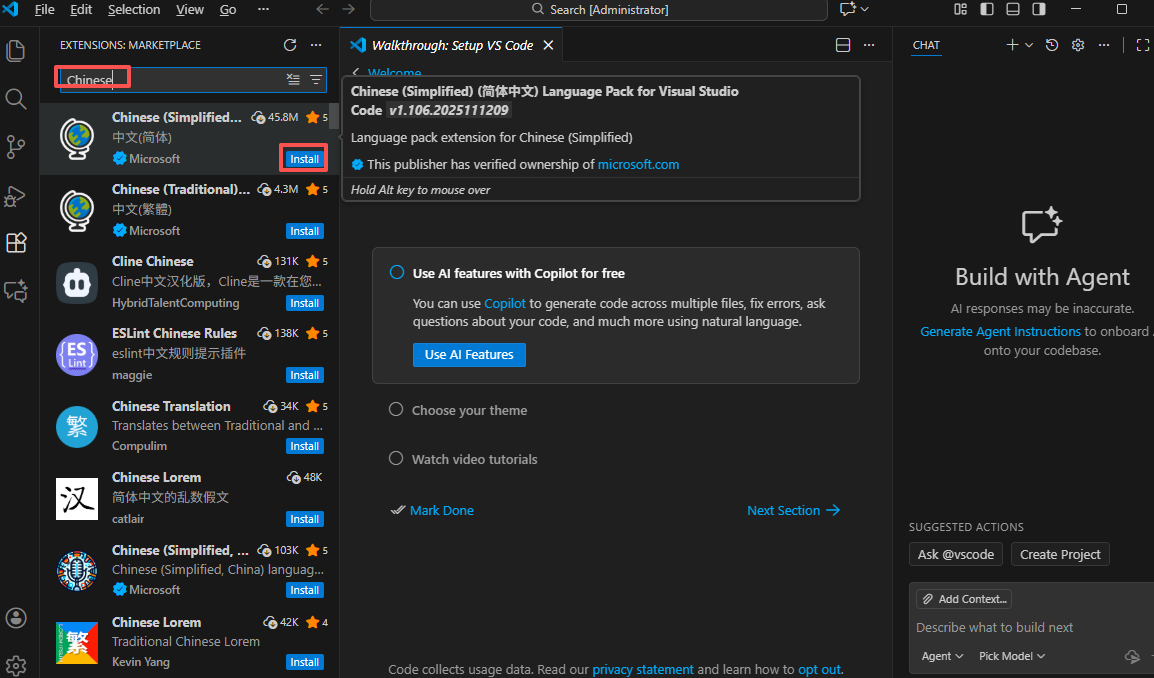The height and width of the screenshot is (678, 1154).
Task: Install Chinese (Traditional) language pack
Action: coord(304,231)
